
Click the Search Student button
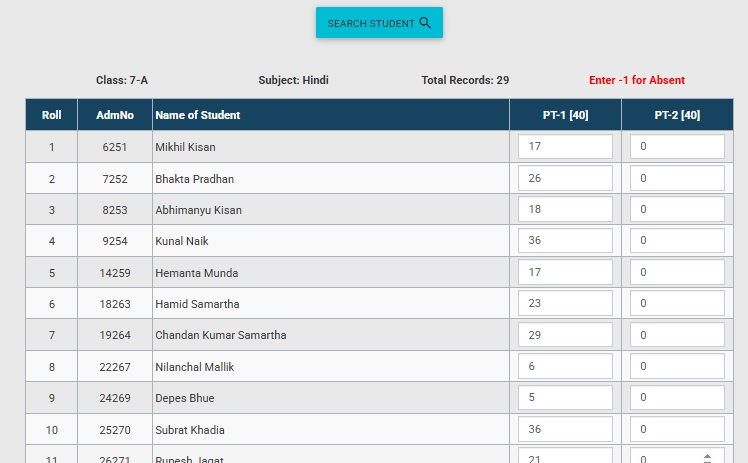[x=379, y=23]
